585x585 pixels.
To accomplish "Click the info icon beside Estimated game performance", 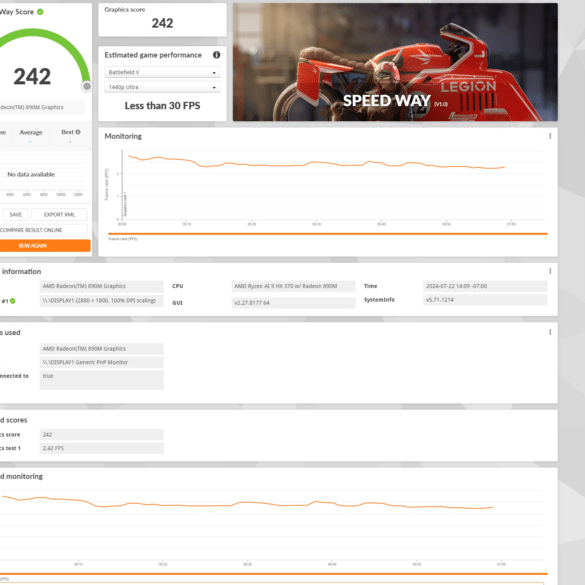I will click(216, 55).
